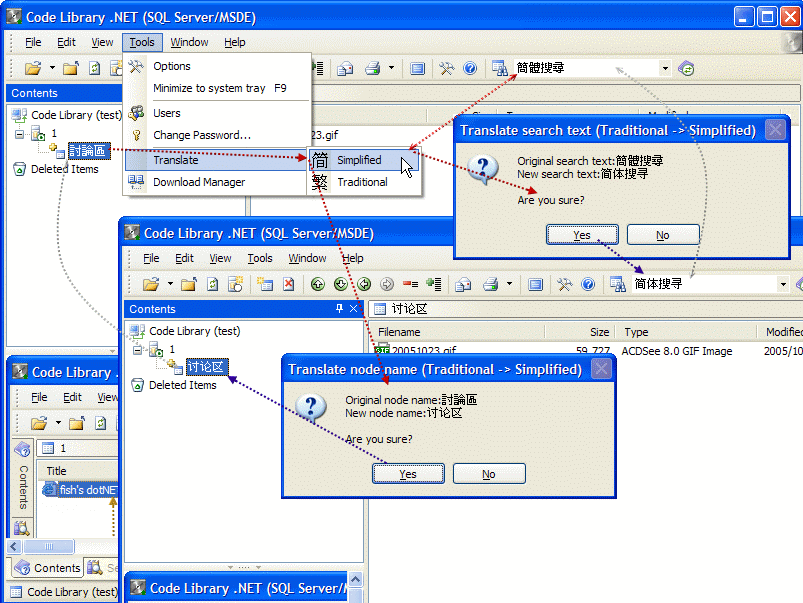
Task: Click into the 简体搜寻 search field
Action: tap(704, 284)
